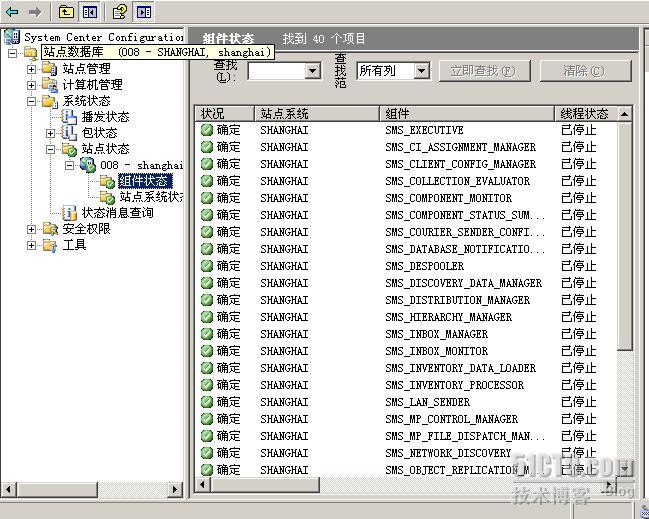Click the list's vertical scrollbar up arrow
This screenshot has width=649, height=519.
pos(625,113)
